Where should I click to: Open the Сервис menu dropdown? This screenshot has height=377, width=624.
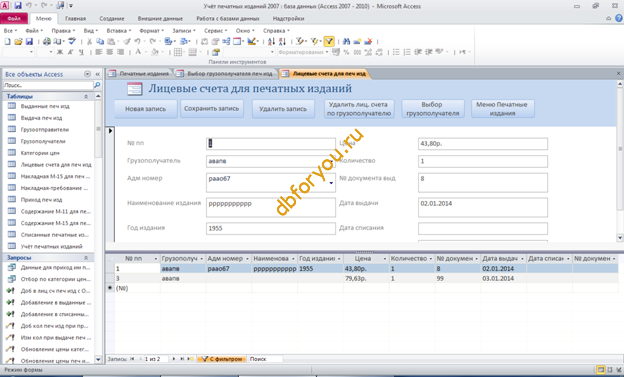point(215,31)
